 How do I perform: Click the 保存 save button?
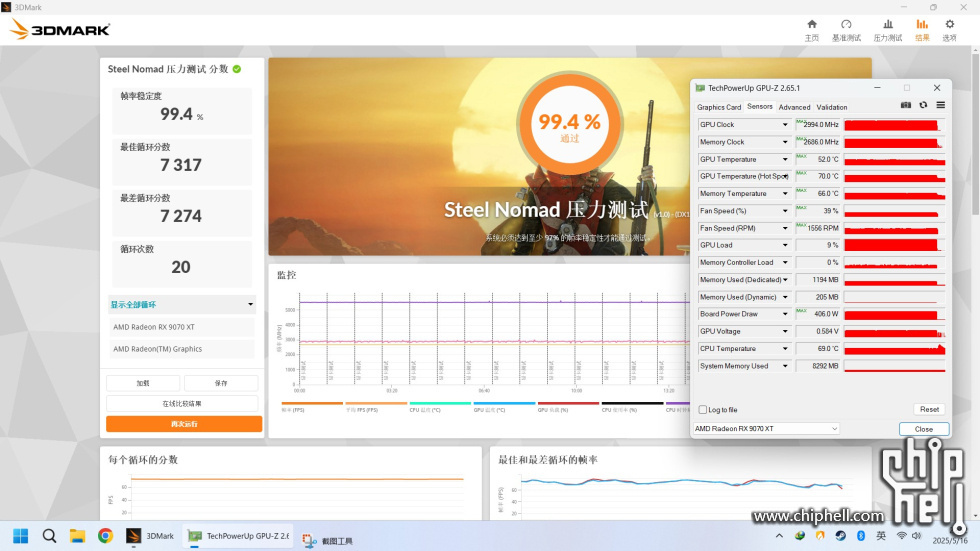(x=221, y=383)
